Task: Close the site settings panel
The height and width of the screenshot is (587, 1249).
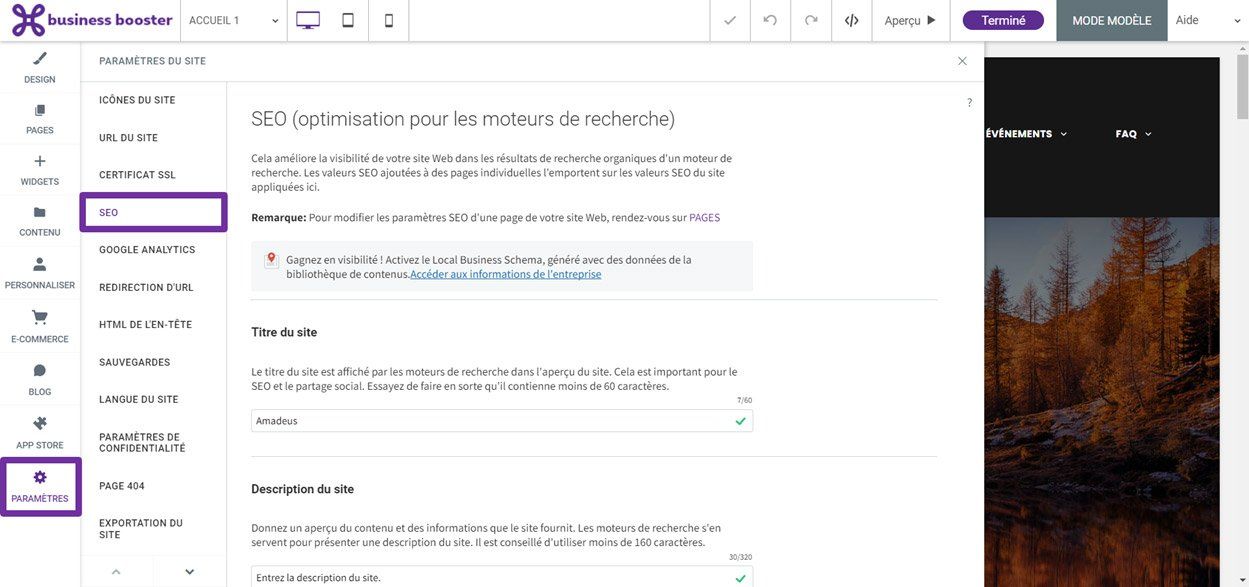Action: coord(962,61)
